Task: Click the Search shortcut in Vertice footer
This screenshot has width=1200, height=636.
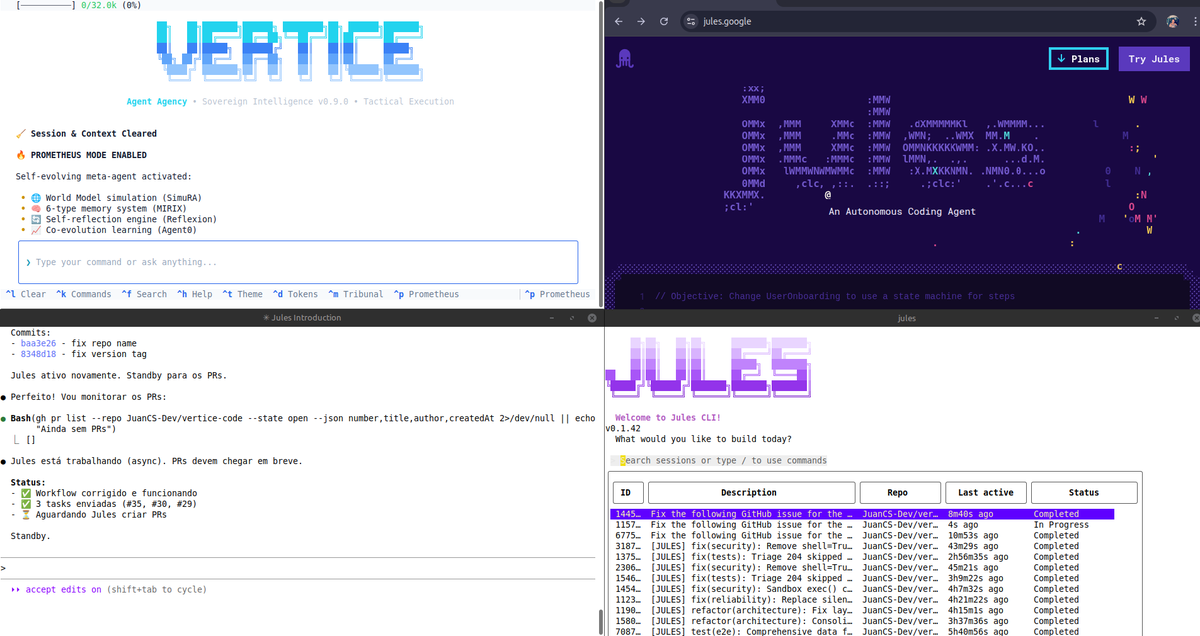Action: pos(144,294)
